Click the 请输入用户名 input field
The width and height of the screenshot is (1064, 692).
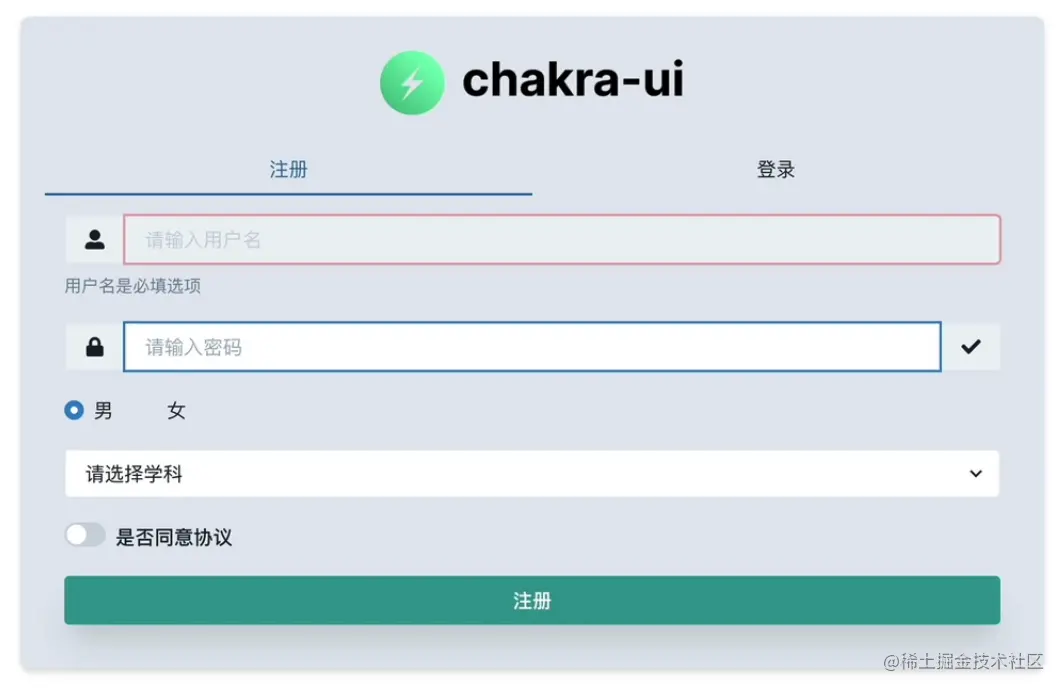[x=562, y=238]
